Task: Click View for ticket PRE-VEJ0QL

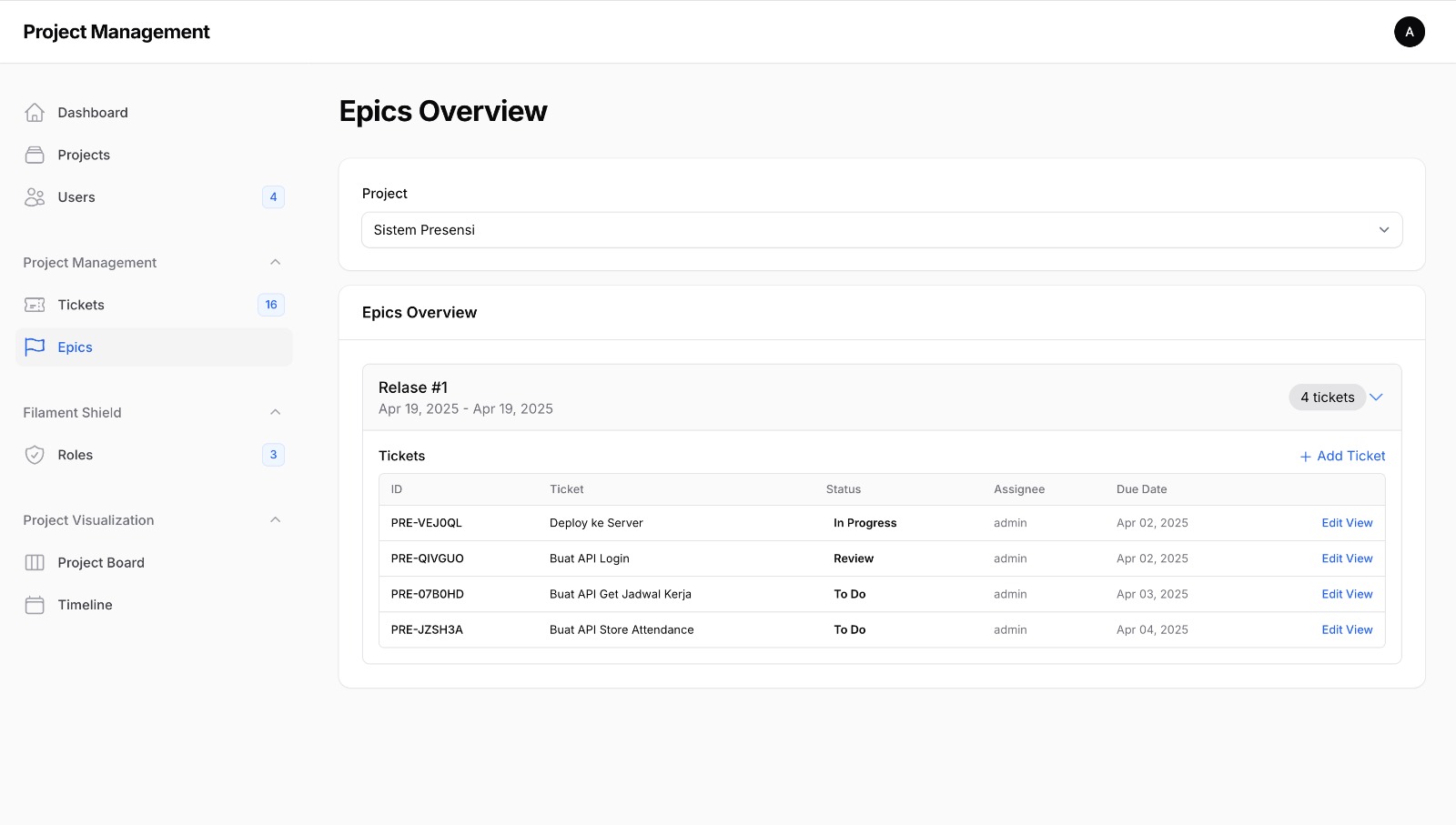Action: click(1360, 523)
